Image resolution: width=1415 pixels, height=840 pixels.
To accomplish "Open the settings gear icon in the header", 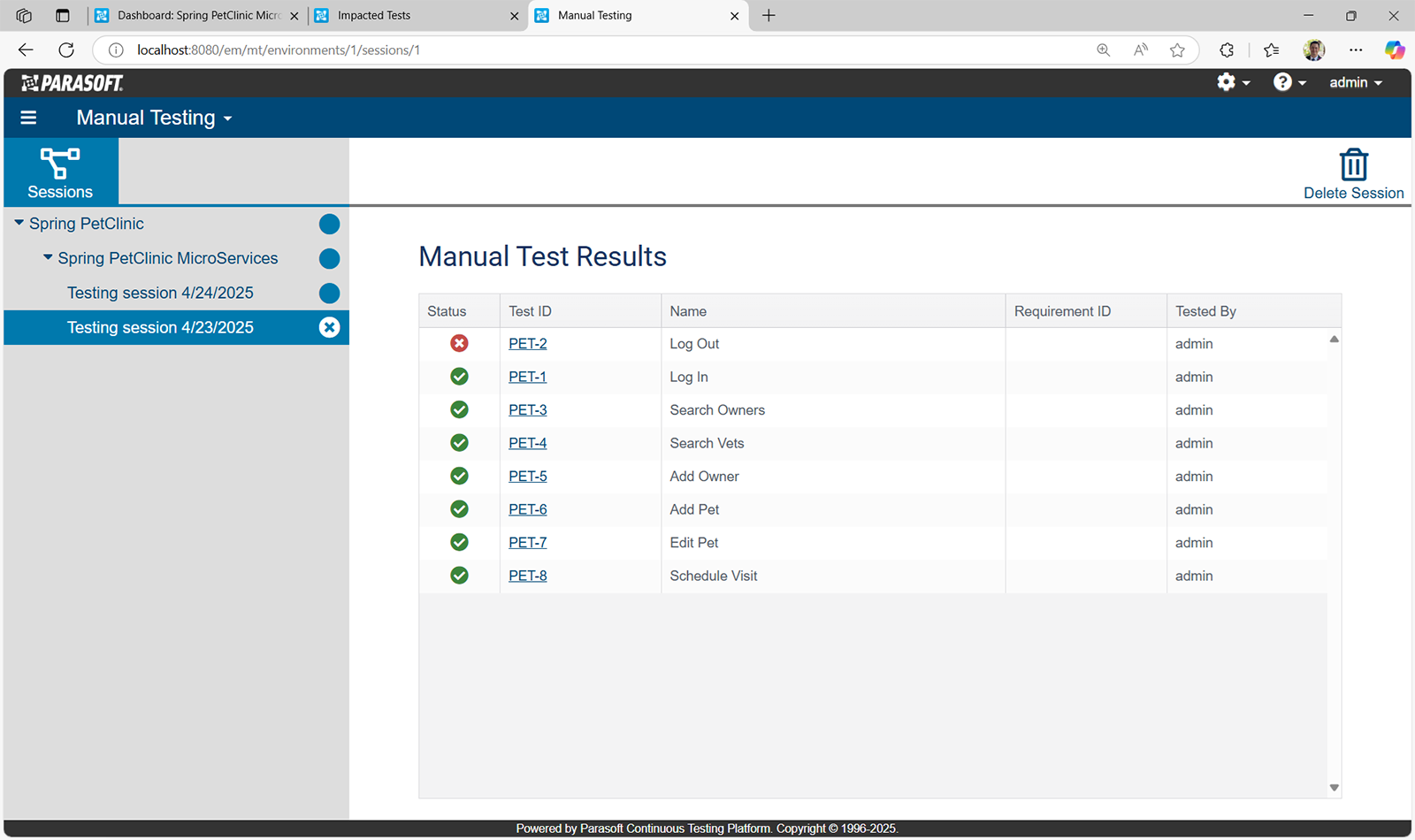I will (x=1226, y=82).
